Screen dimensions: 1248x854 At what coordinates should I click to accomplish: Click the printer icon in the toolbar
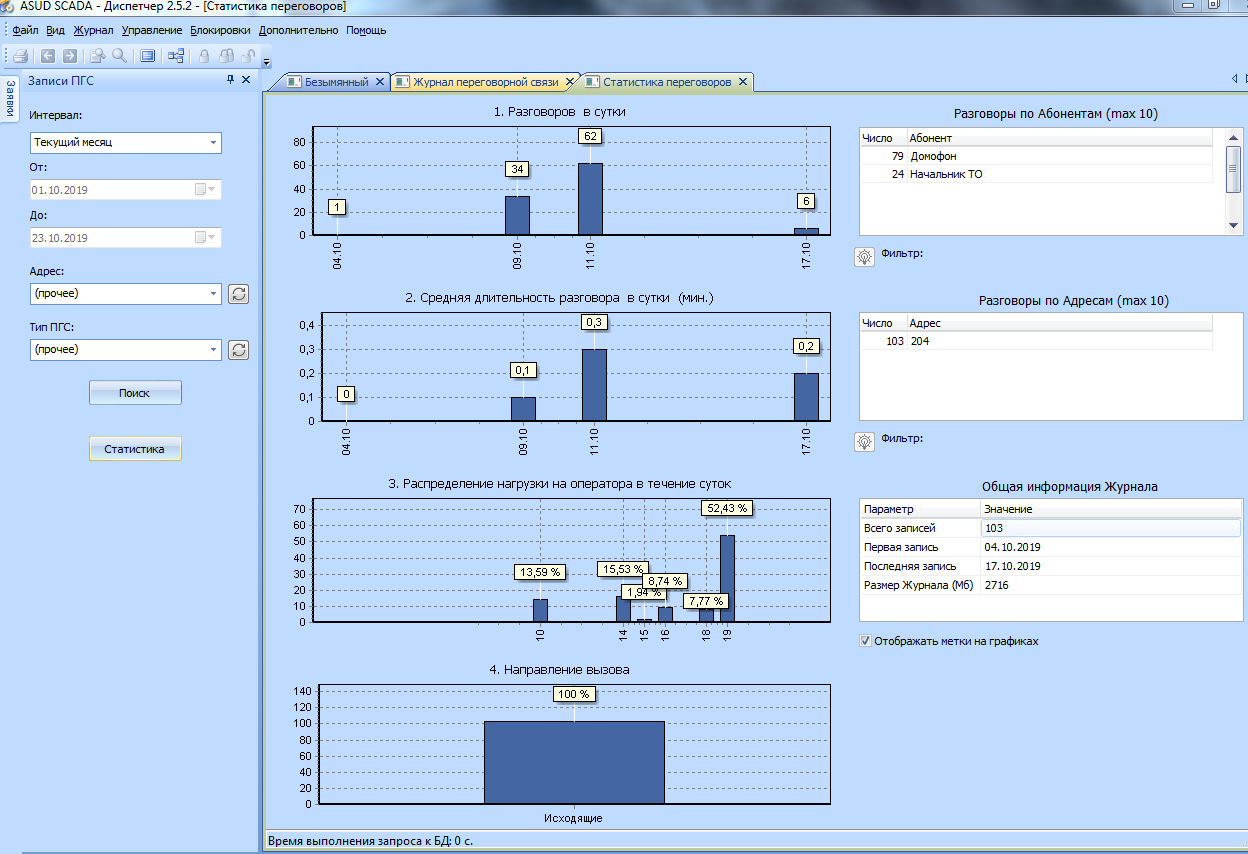20,56
